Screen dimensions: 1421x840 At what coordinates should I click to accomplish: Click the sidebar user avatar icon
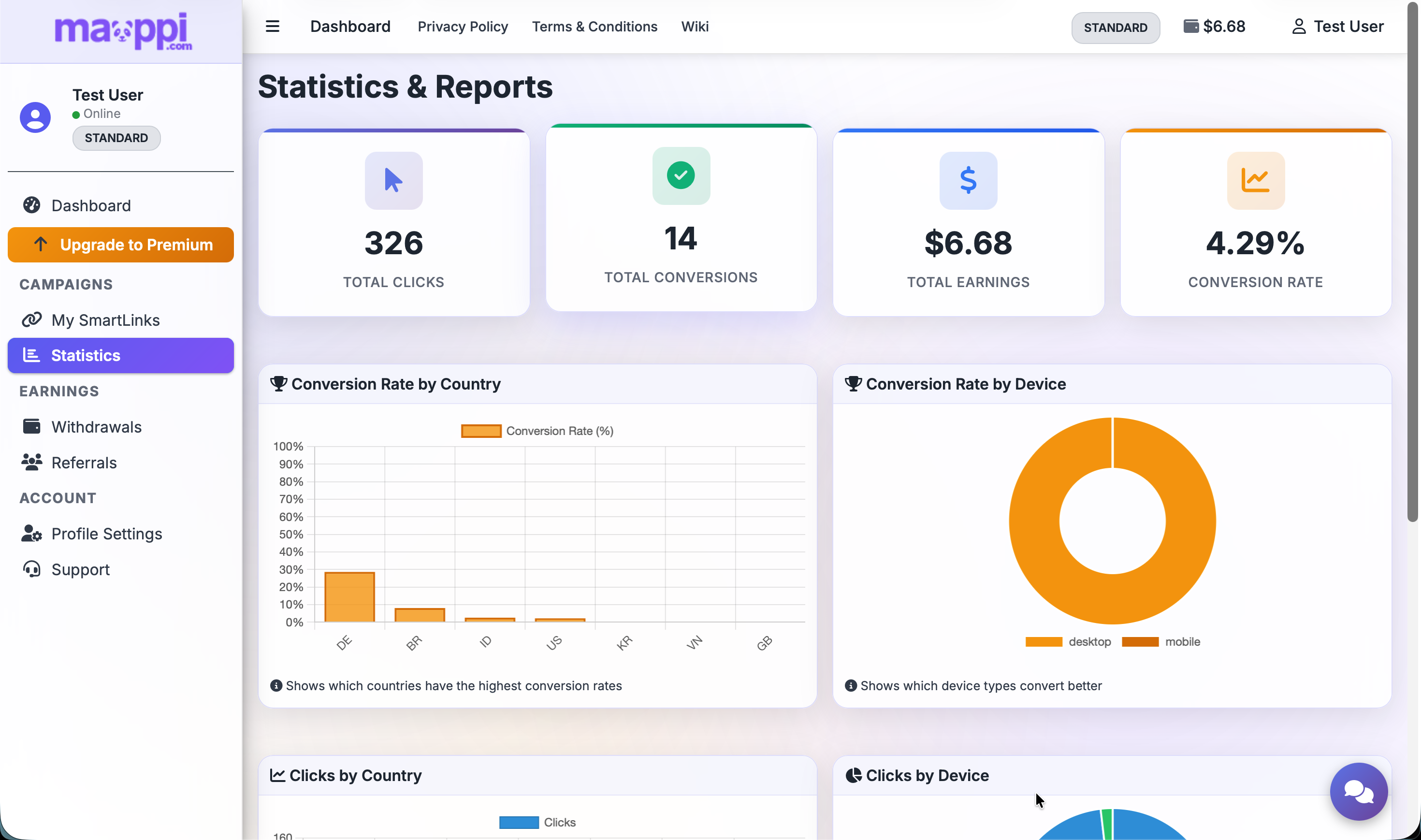pos(35,117)
